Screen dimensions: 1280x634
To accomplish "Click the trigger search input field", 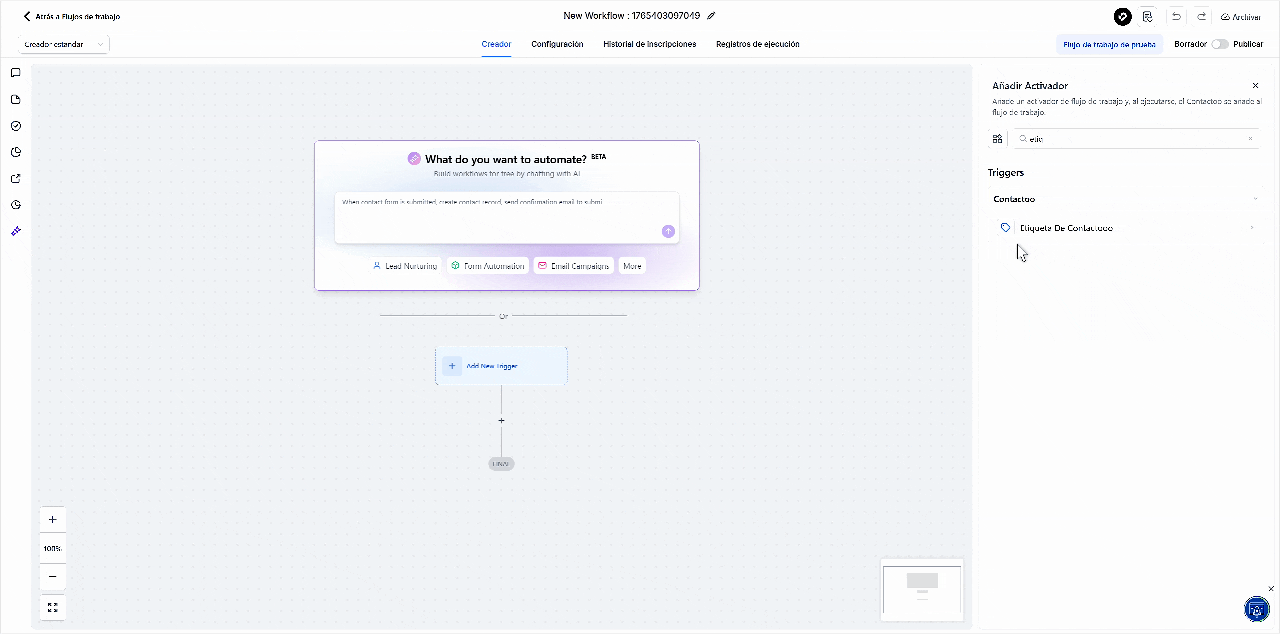I will click(x=1135, y=139).
